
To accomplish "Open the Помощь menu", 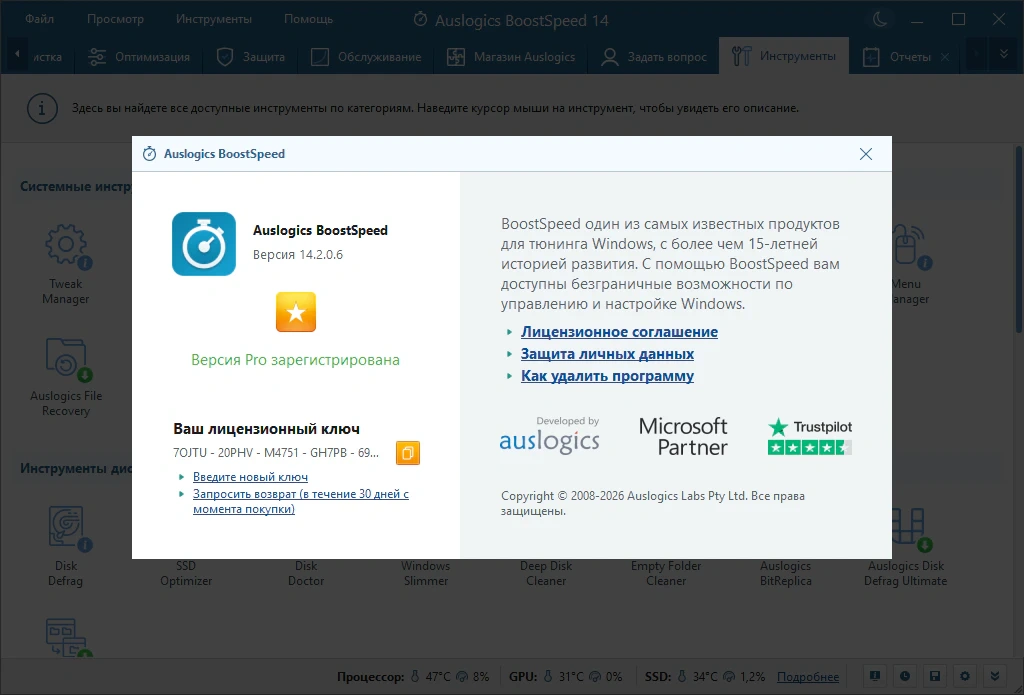I will tap(308, 19).
